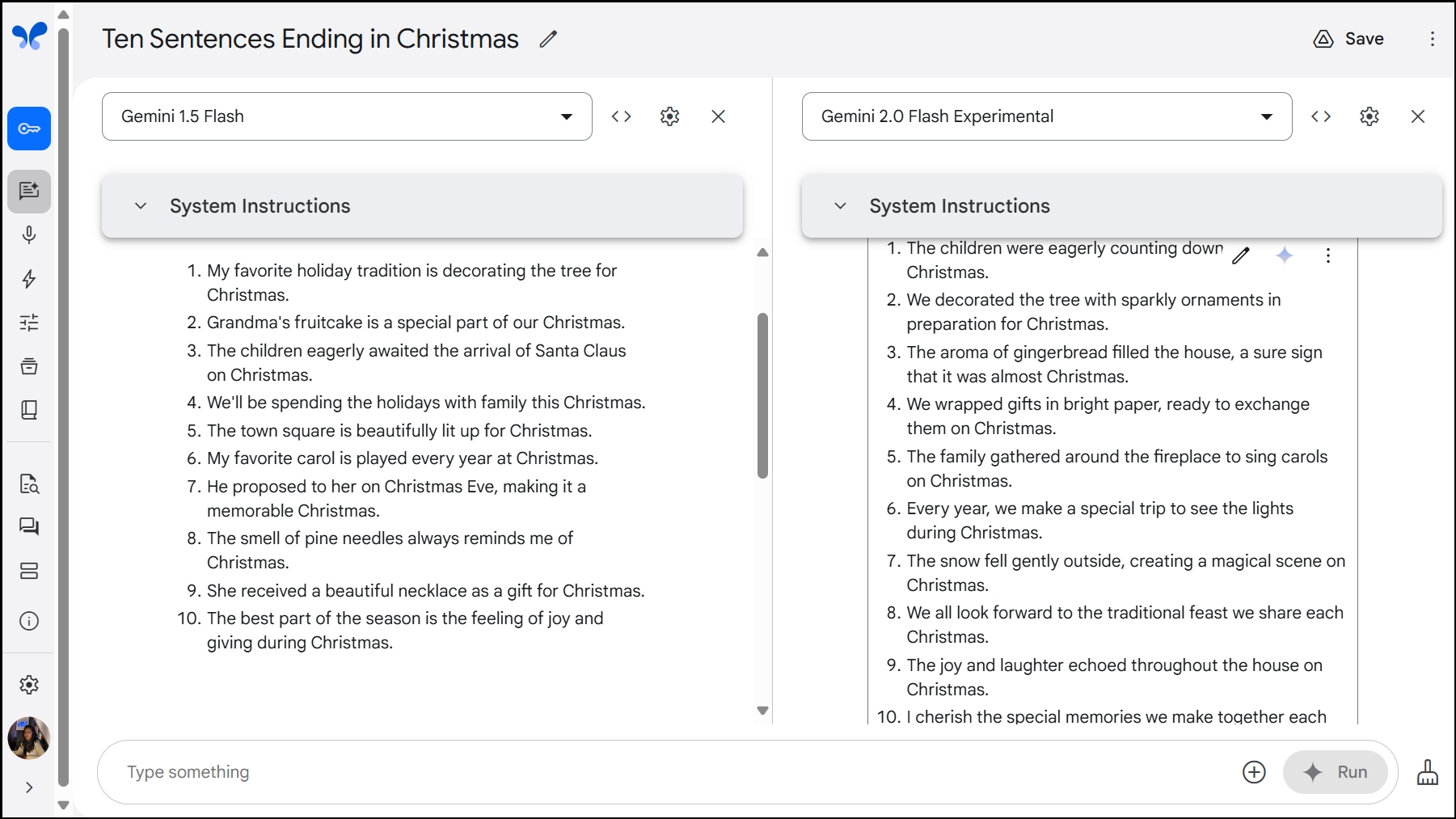
Task: Click the title "Ten Sentences Ending in Christmas"
Action: [310, 39]
